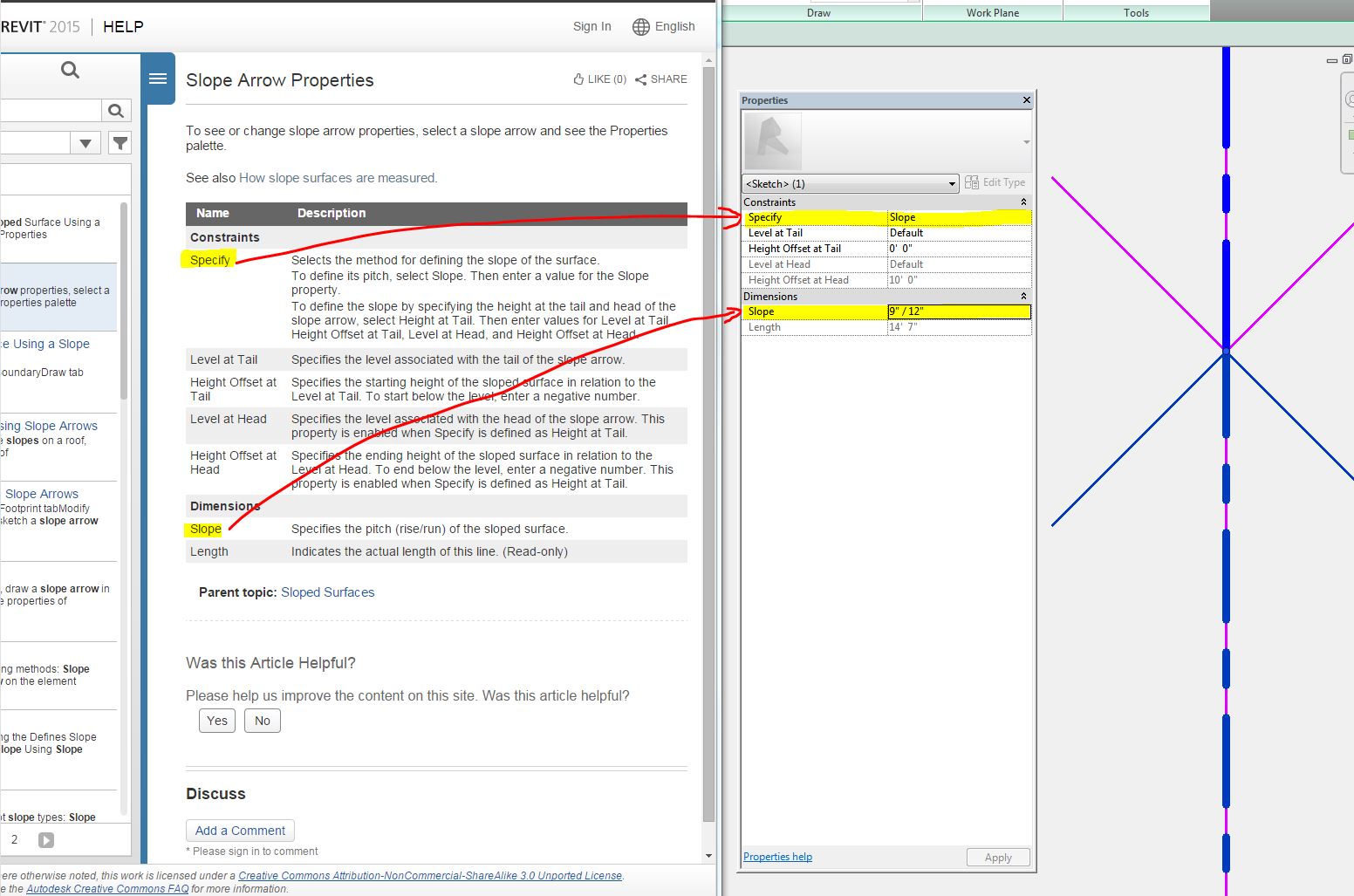Click the Slope Arrow Properties heading
The image size is (1354, 896).
point(280,80)
